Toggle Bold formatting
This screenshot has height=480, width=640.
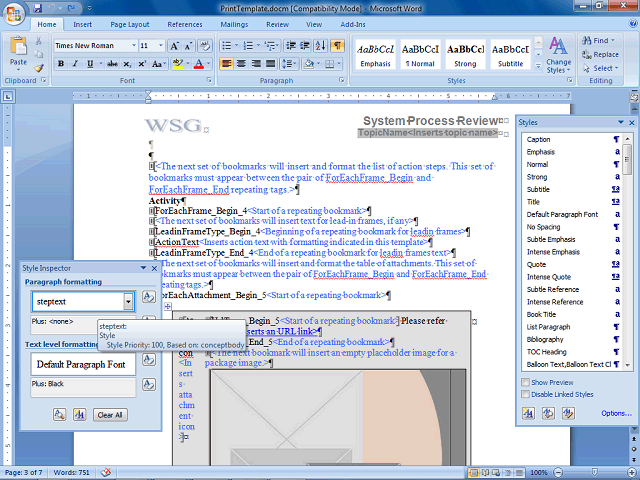[x=61, y=64]
